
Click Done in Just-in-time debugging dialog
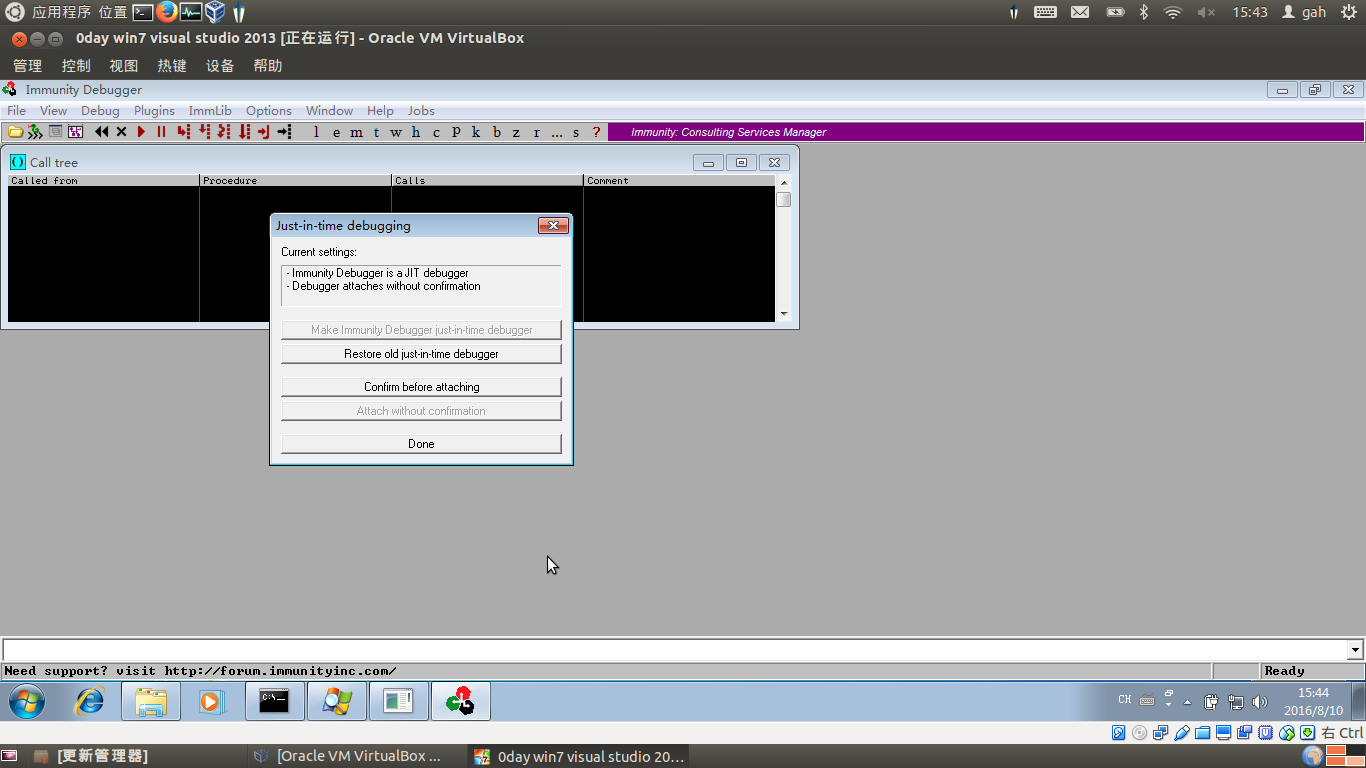(x=421, y=444)
